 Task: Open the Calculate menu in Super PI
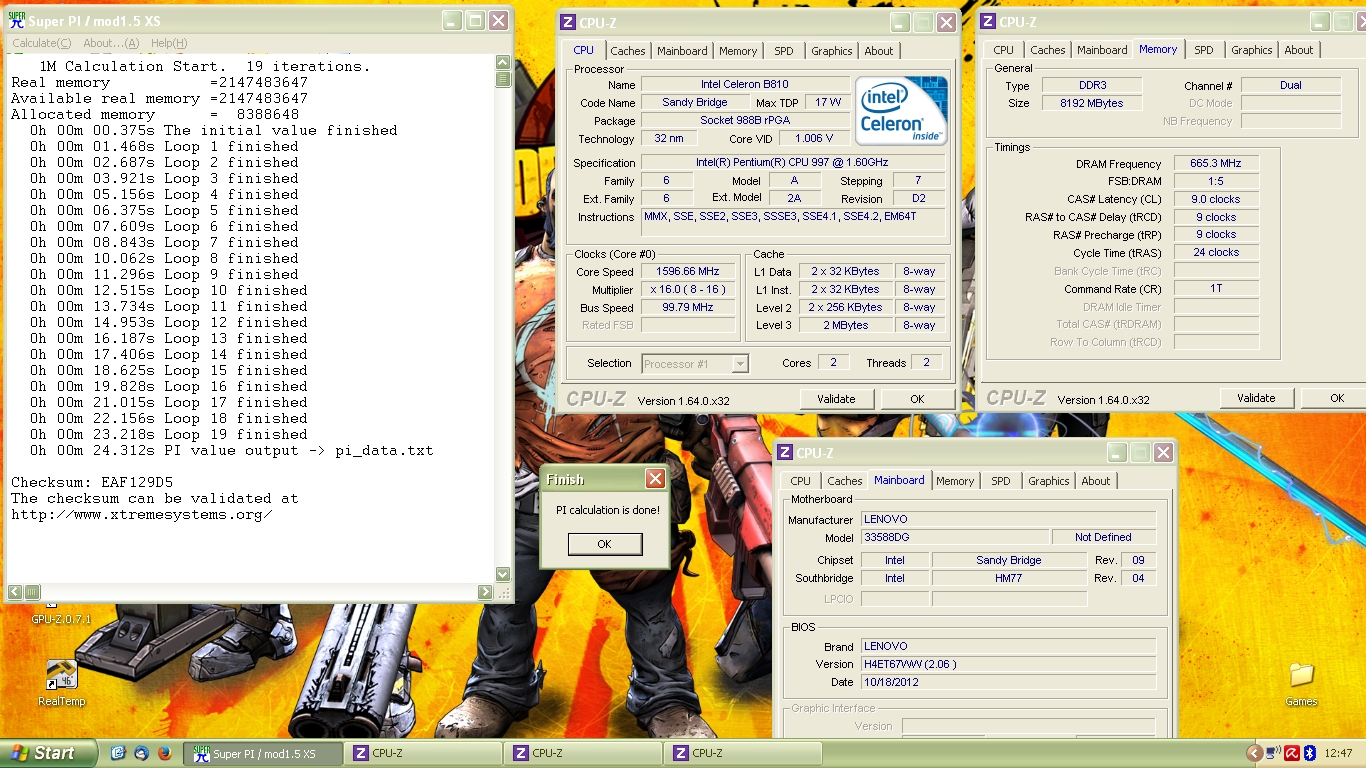coord(41,43)
